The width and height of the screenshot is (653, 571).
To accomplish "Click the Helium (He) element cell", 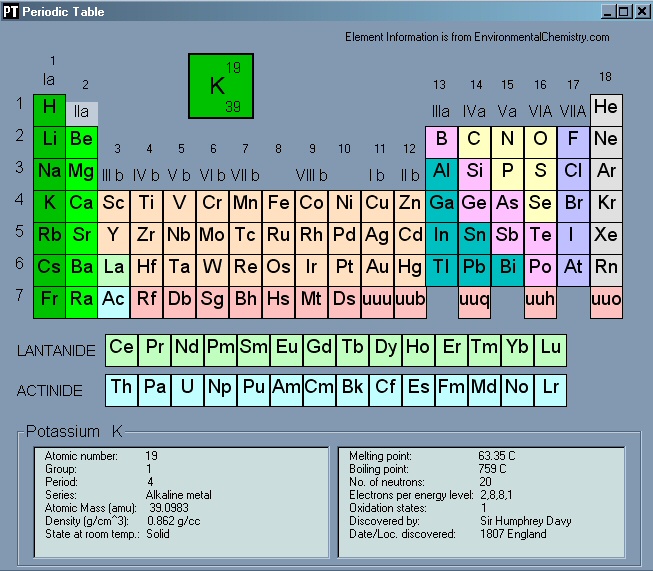I will (606, 108).
